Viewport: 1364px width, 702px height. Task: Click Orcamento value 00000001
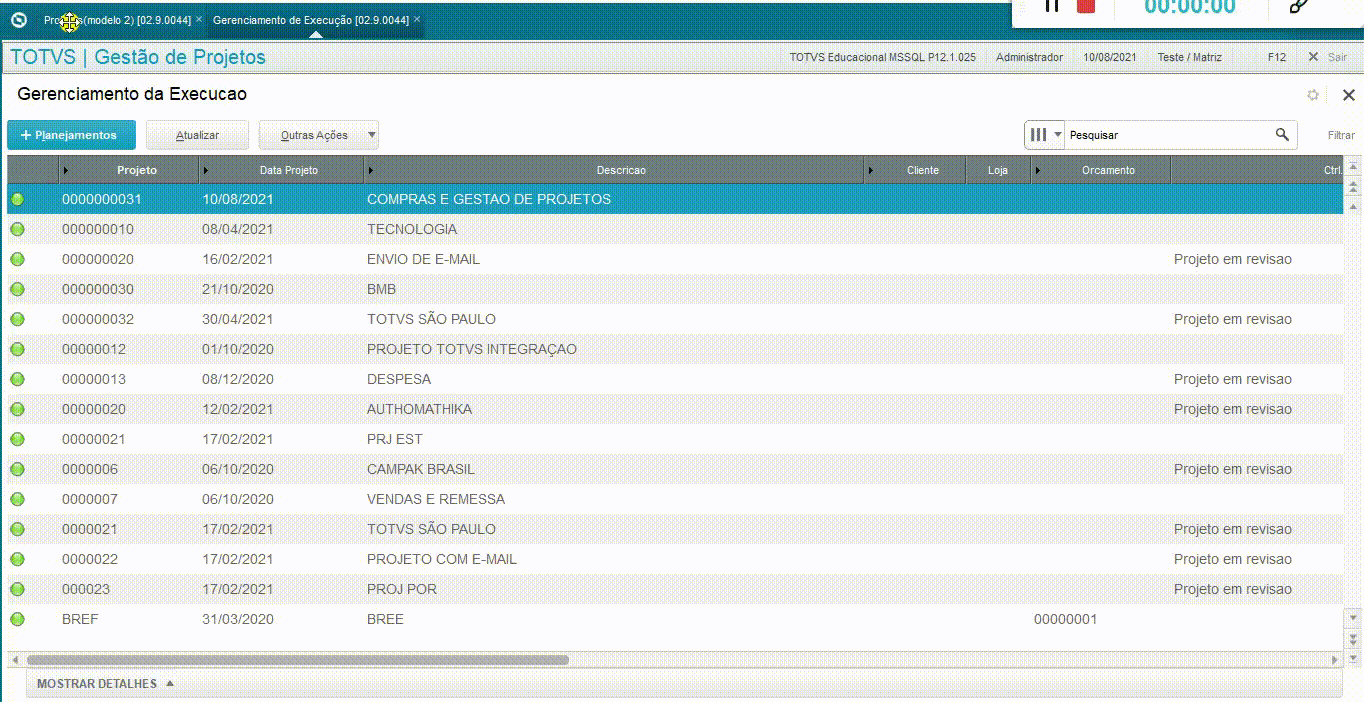click(x=1065, y=619)
